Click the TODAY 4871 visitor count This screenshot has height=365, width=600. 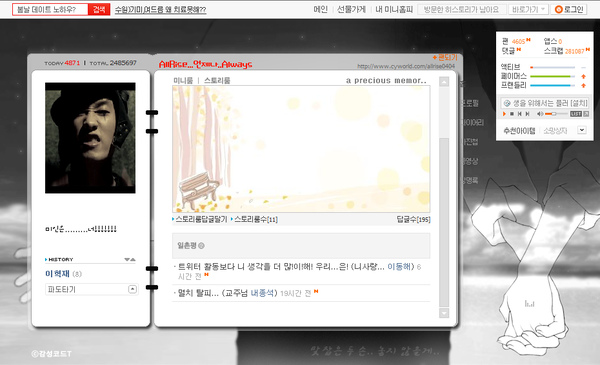click(x=62, y=63)
